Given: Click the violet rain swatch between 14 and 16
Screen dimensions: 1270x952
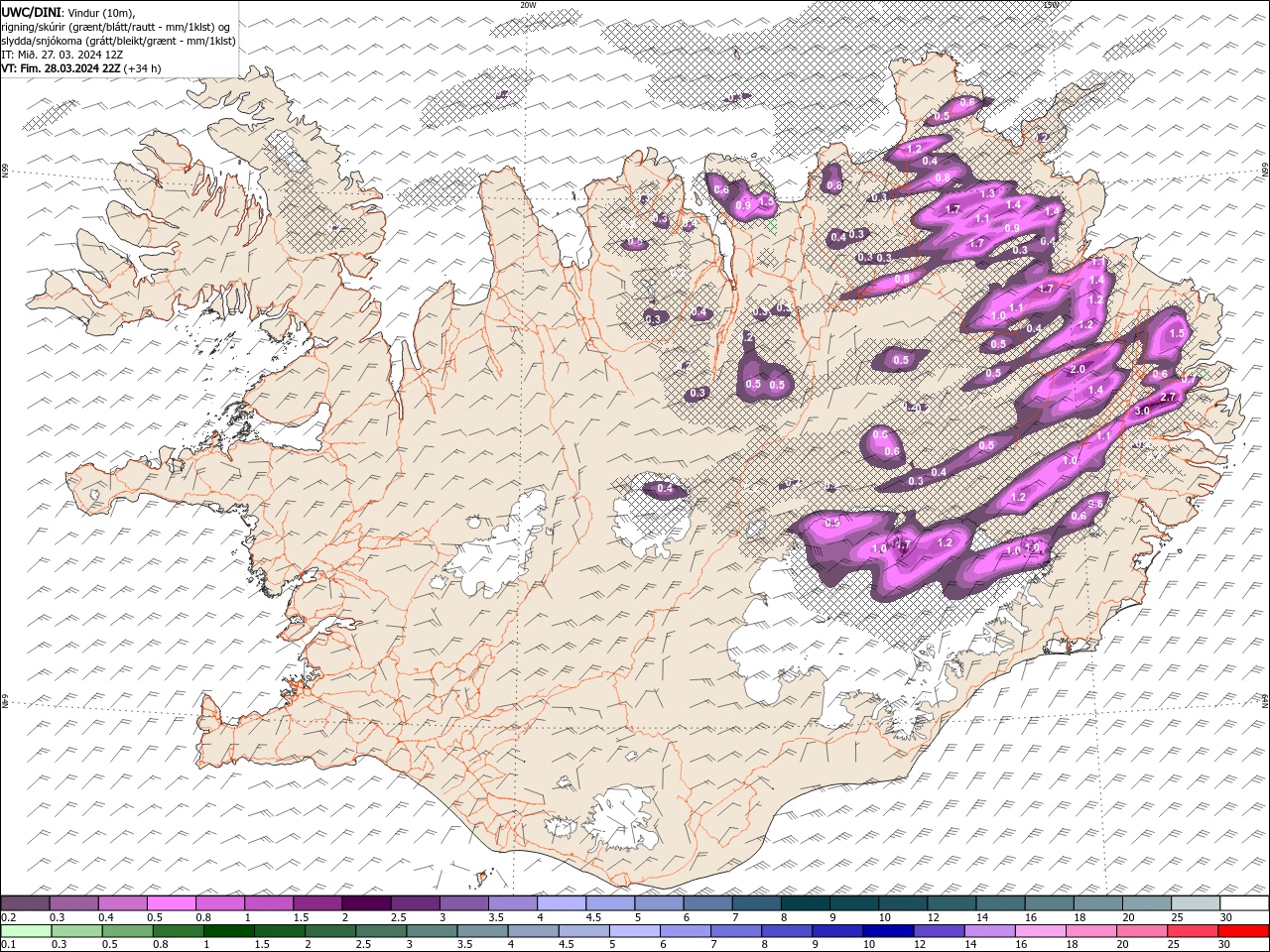Looking at the screenshot, I should 989,930.
